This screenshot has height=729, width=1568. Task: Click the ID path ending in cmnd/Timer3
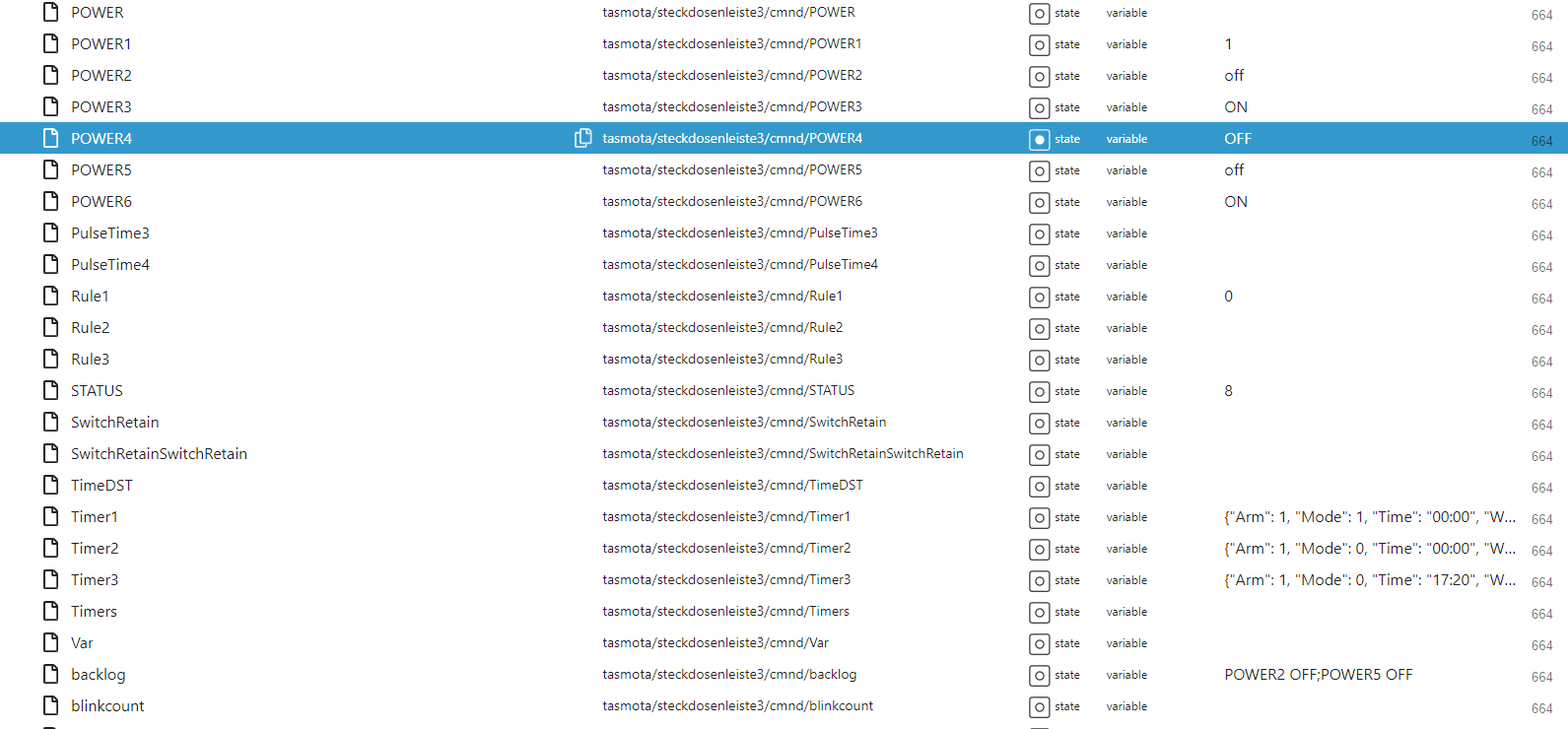(x=726, y=579)
